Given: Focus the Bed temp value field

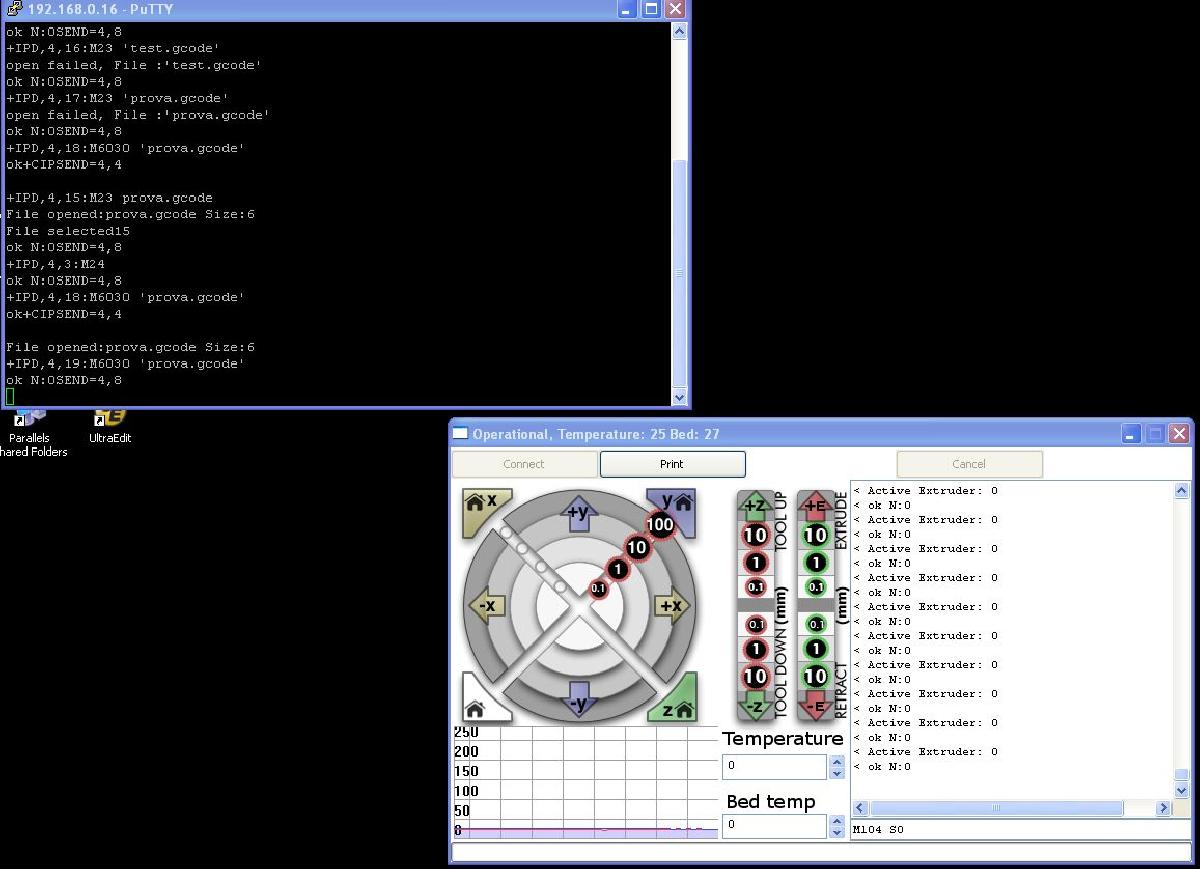Looking at the screenshot, I should [775, 825].
